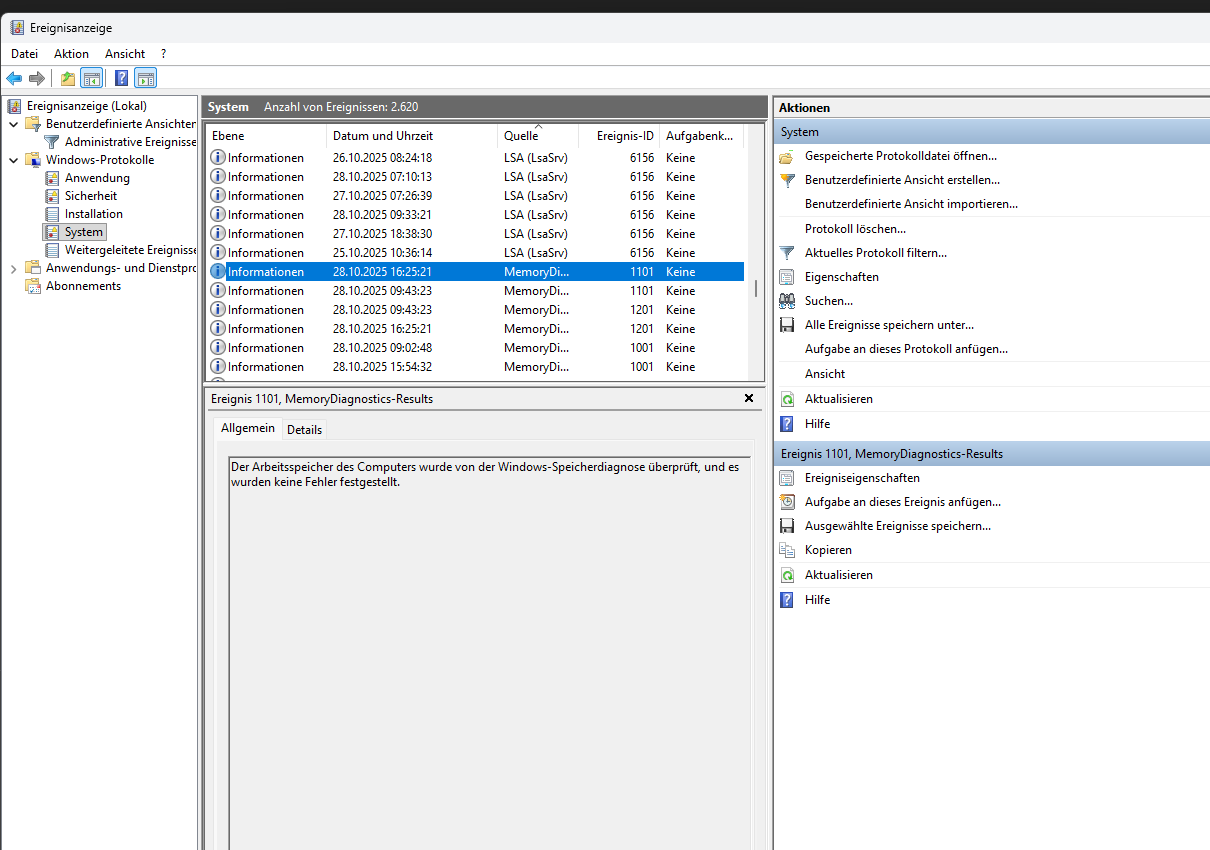Image resolution: width=1210 pixels, height=850 pixels.
Task: Switch to the Details tab
Action: [304, 430]
